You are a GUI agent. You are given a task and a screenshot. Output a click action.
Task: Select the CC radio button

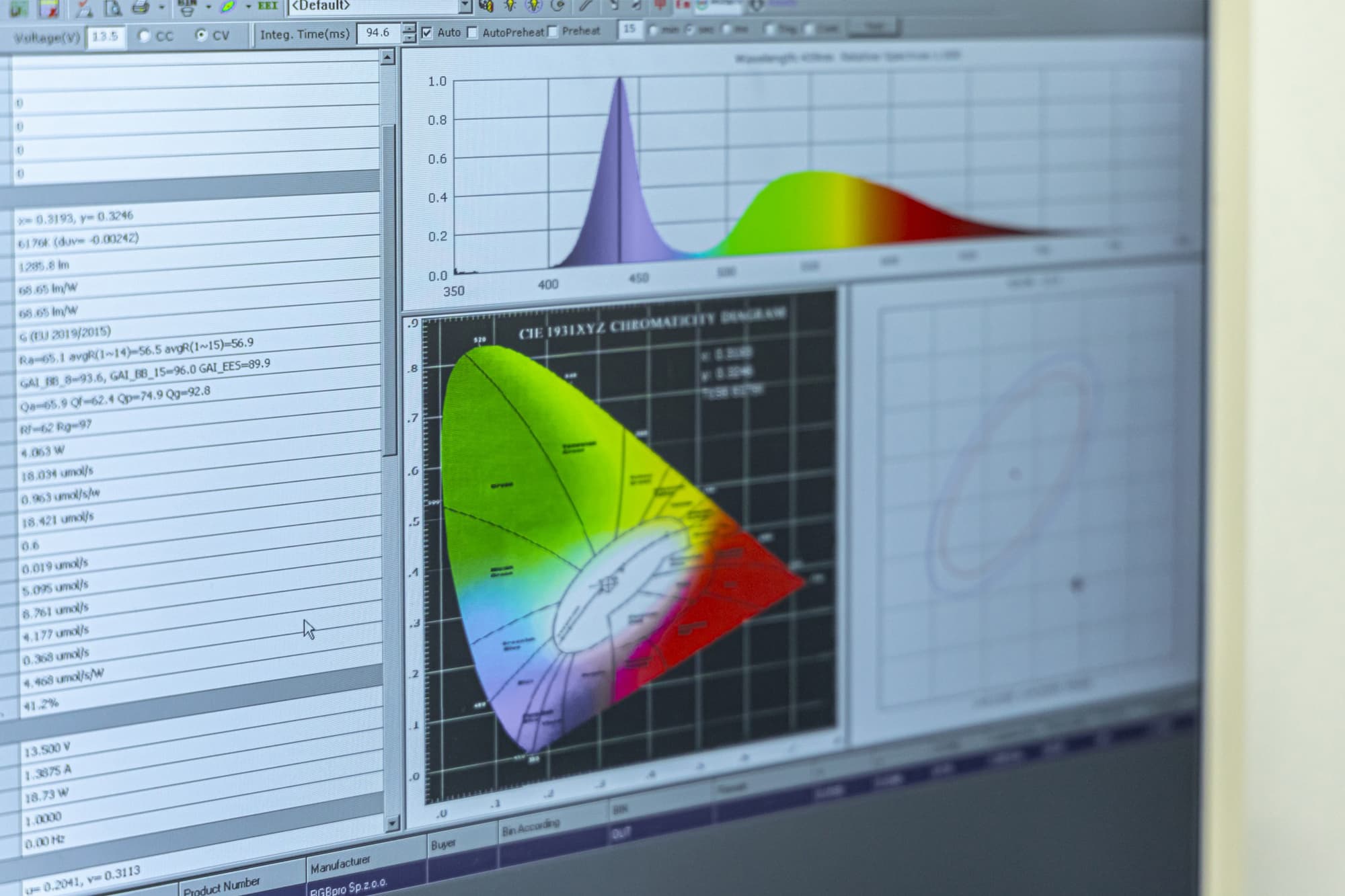click(143, 36)
